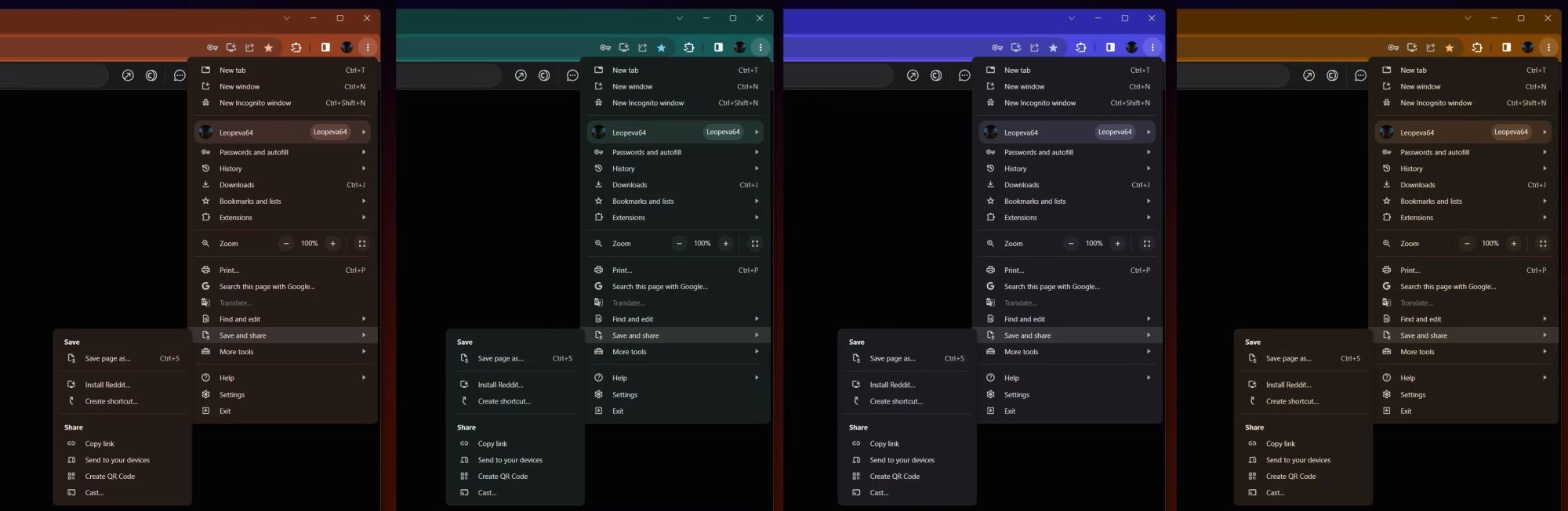The height and width of the screenshot is (511, 1568).
Task: Toggle the side panel icon in the orange window toolbar
Action: 1506,48
